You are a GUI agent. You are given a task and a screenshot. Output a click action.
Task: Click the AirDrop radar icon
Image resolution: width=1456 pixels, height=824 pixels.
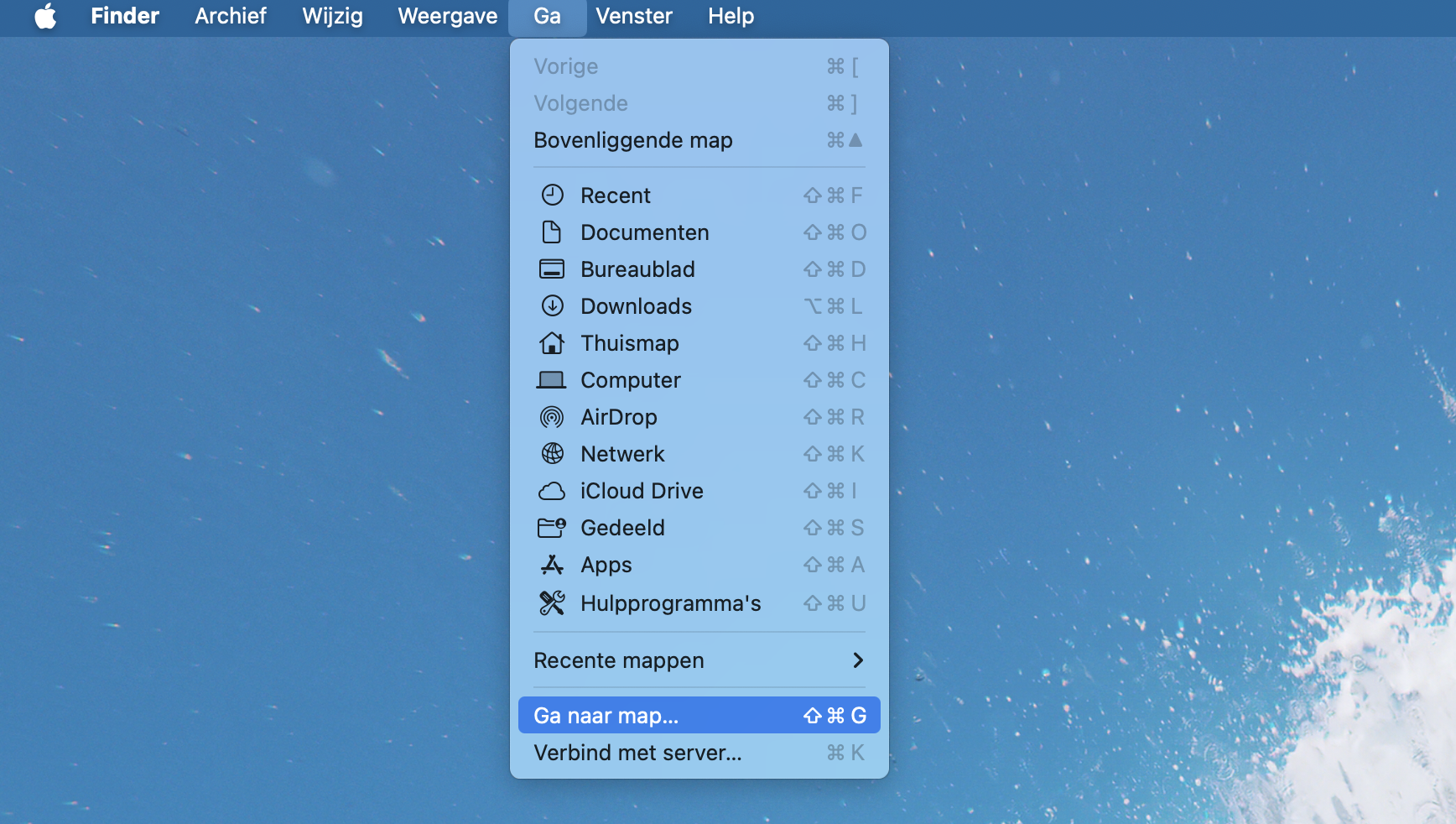click(x=552, y=417)
